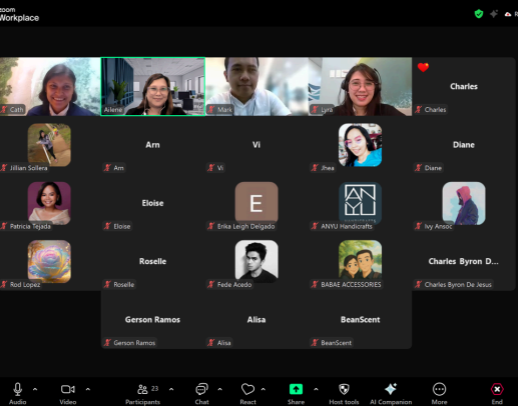Click the green encryption shield icon
Image resolution: width=518 pixels, height=406 pixels.
pos(479,14)
